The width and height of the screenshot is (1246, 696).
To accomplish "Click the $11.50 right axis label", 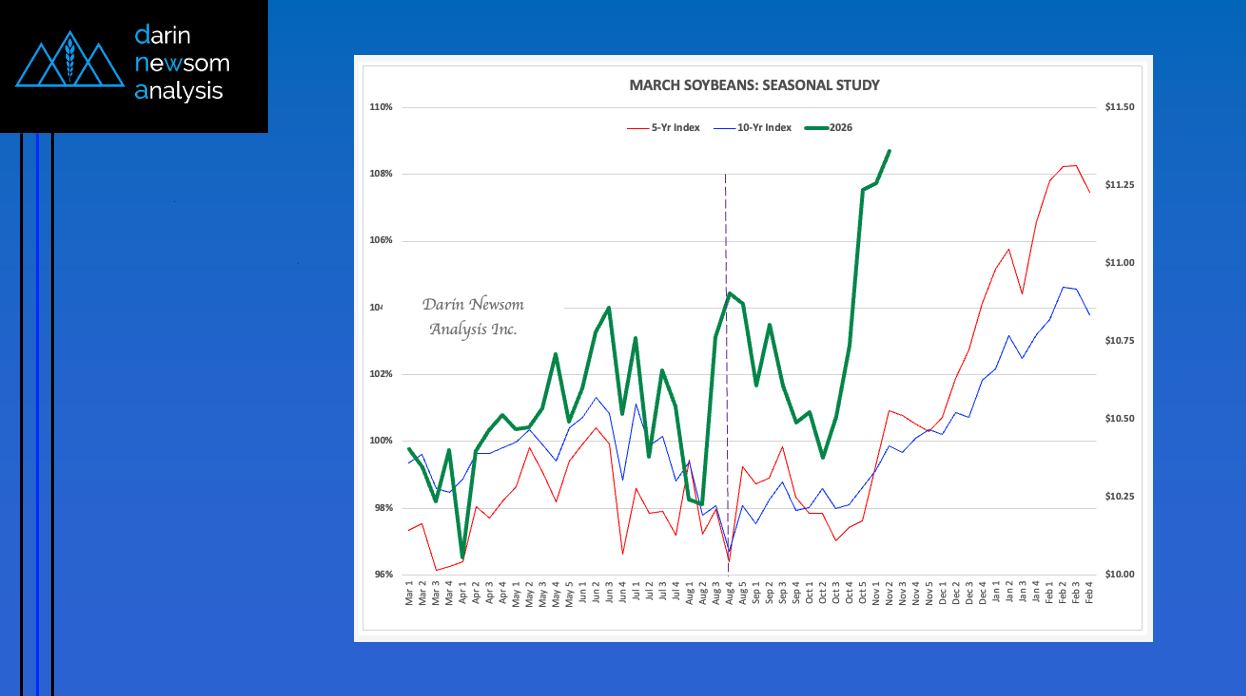I will coord(1119,107).
